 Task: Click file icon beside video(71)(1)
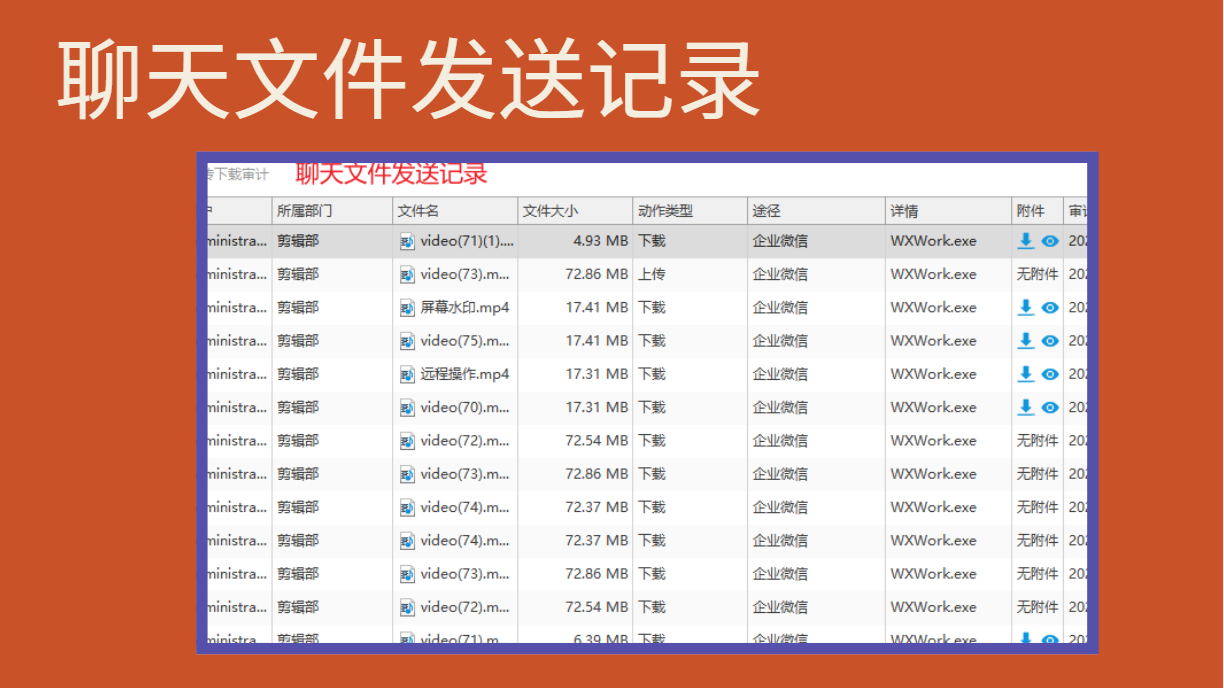tap(407, 241)
